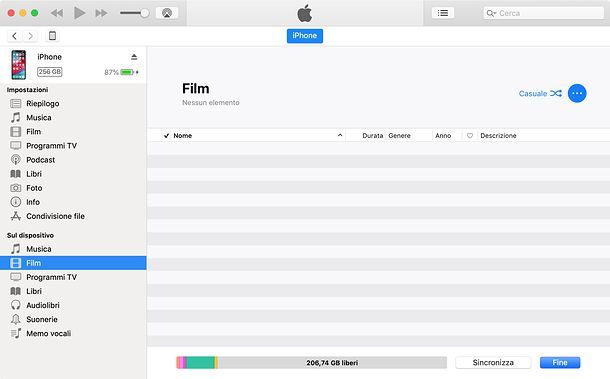Click the heart column header
Image resolution: width=610 pixels, height=379 pixels.
[470, 135]
